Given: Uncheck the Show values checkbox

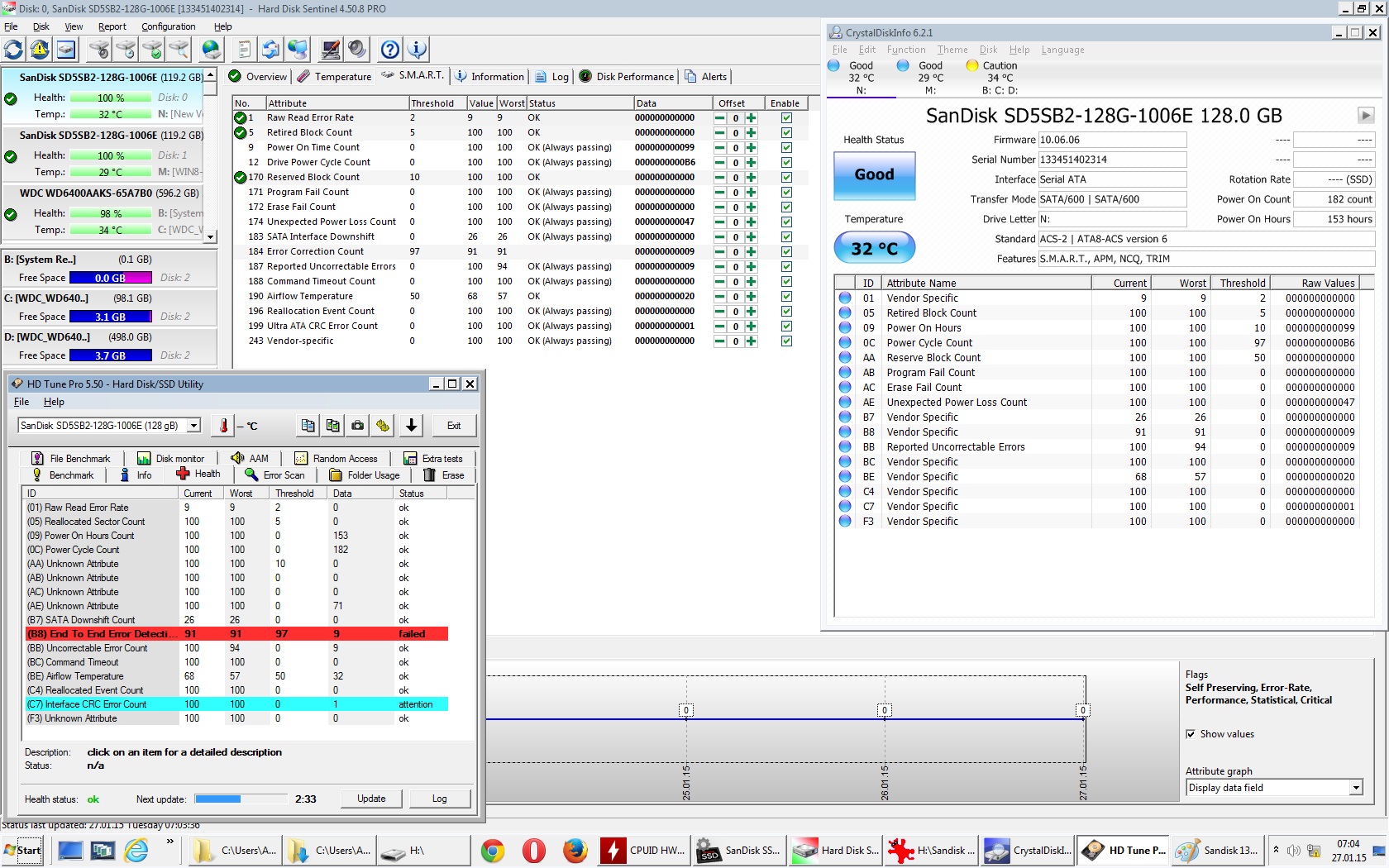Looking at the screenshot, I should click(x=1191, y=734).
